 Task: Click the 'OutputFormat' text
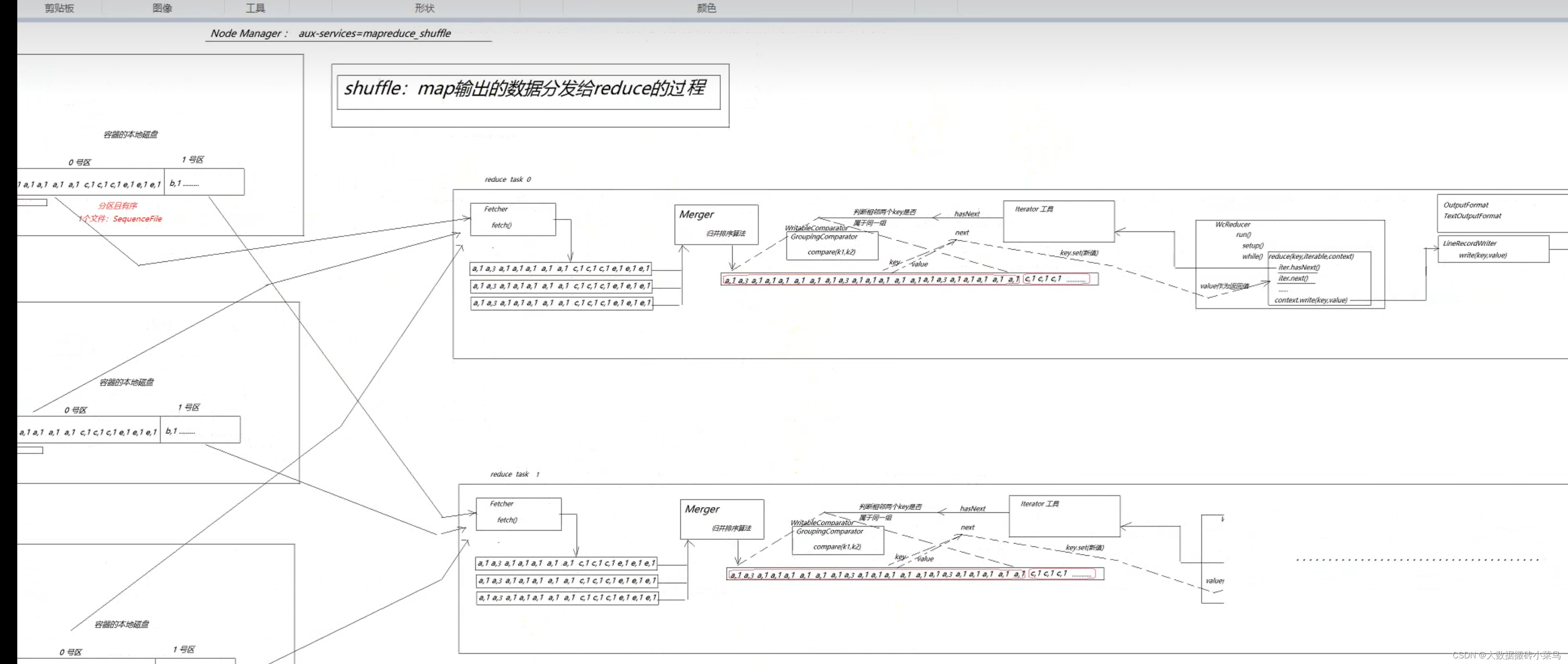(1466, 205)
